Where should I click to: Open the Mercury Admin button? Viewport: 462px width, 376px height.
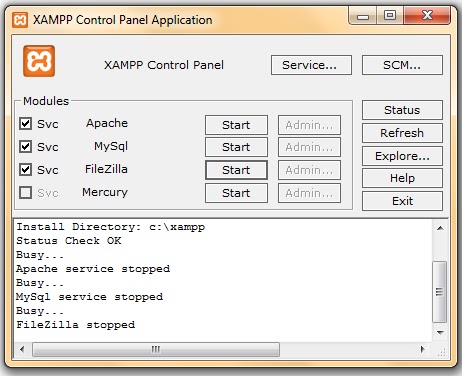pyautogui.click(x=309, y=193)
